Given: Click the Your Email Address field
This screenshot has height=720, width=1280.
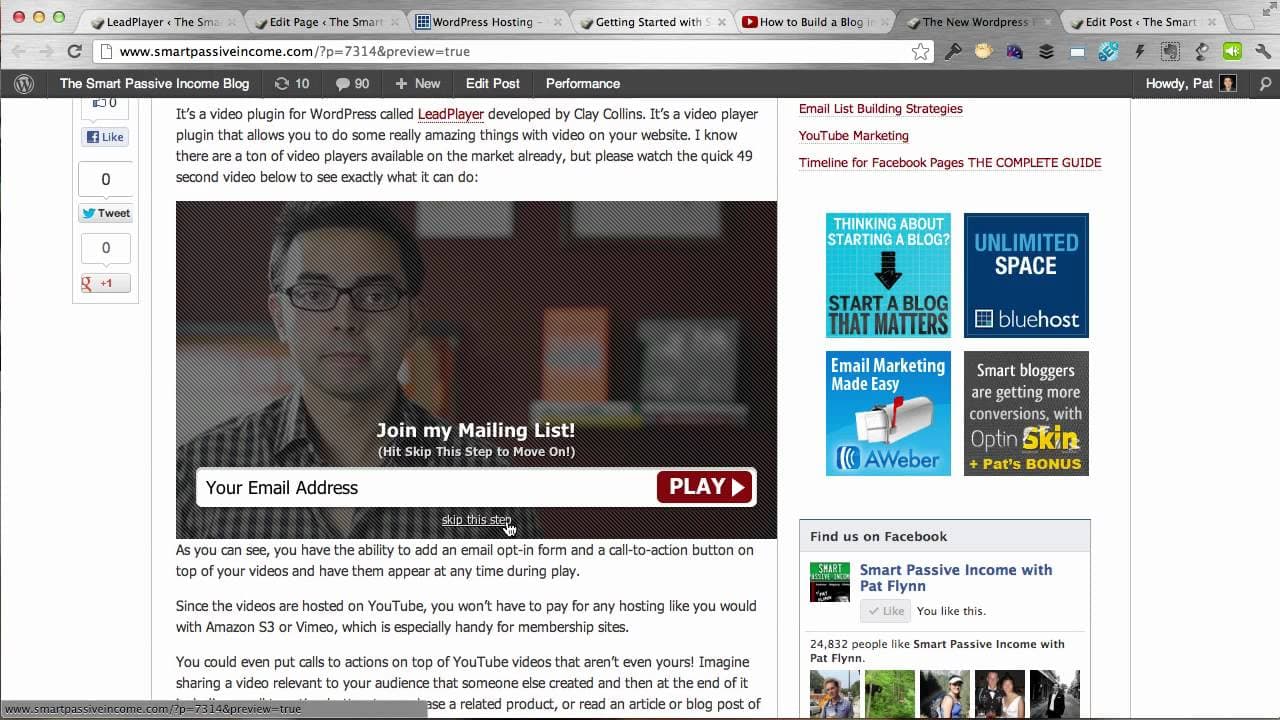Looking at the screenshot, I should point(425,488).
